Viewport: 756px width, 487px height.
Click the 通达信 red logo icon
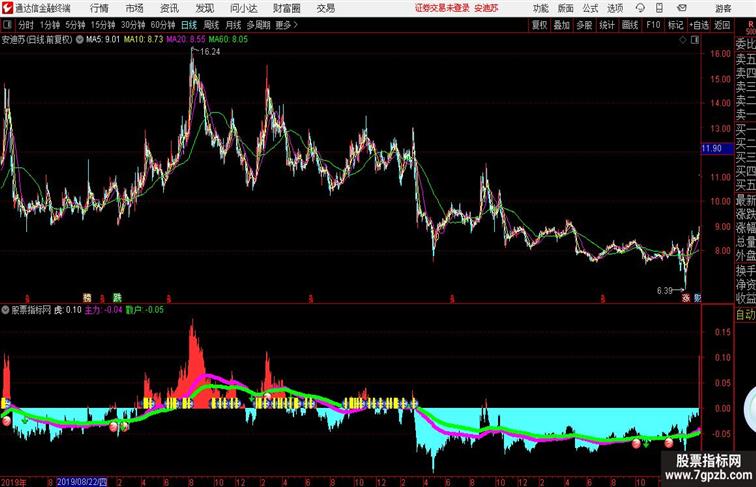click(7, 8)
